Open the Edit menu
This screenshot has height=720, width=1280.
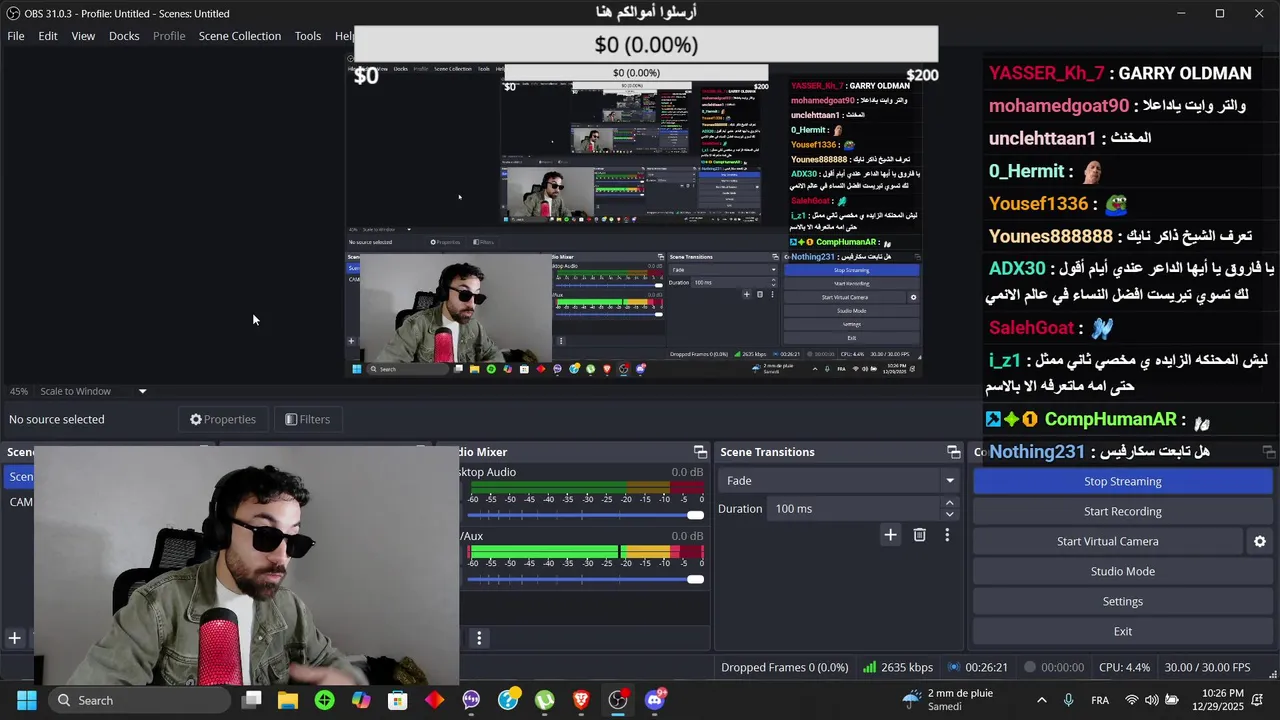click(x=48, y=36)
